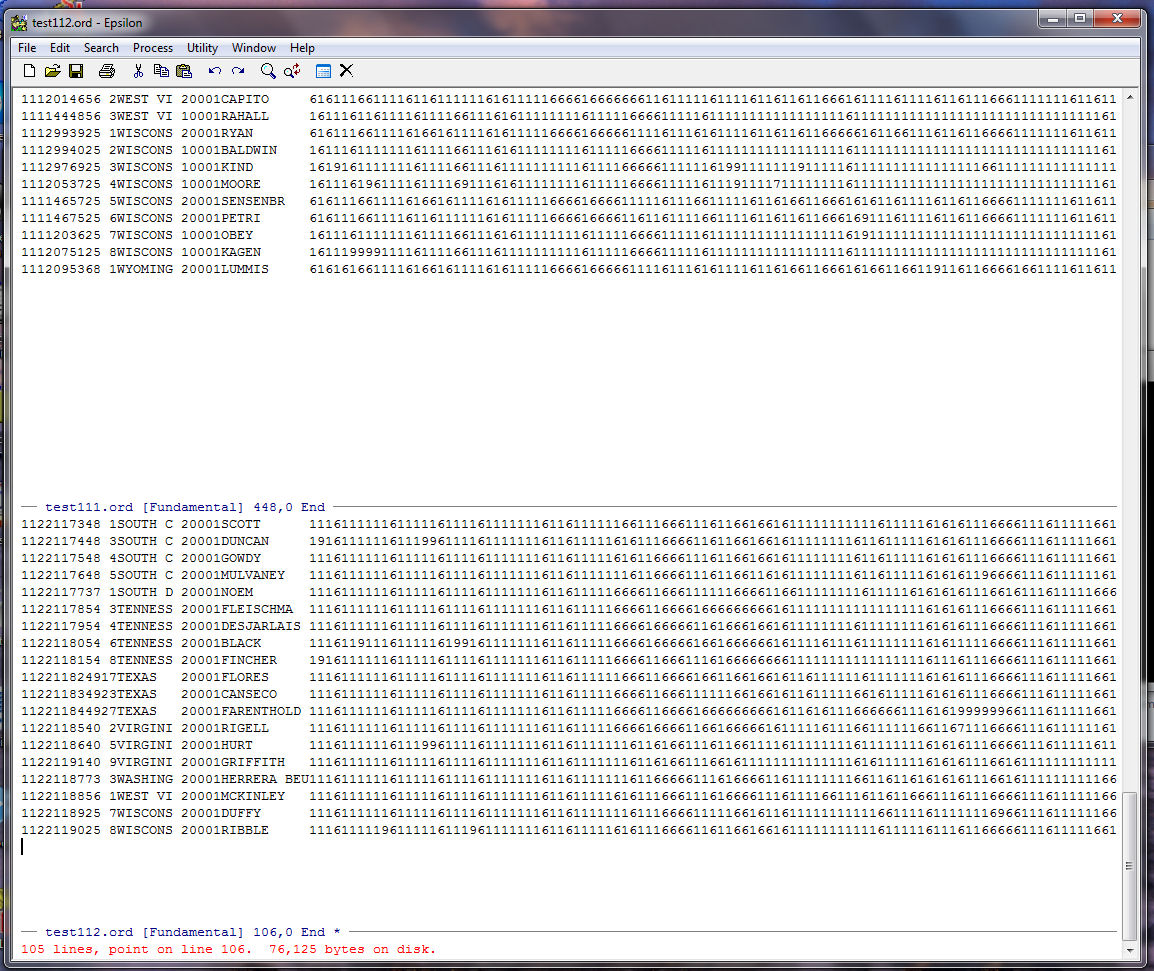Viewport: 1154px width, 971px height.
Task: Open the File menu
Action: pyautogui.click(x=27, y=48)
